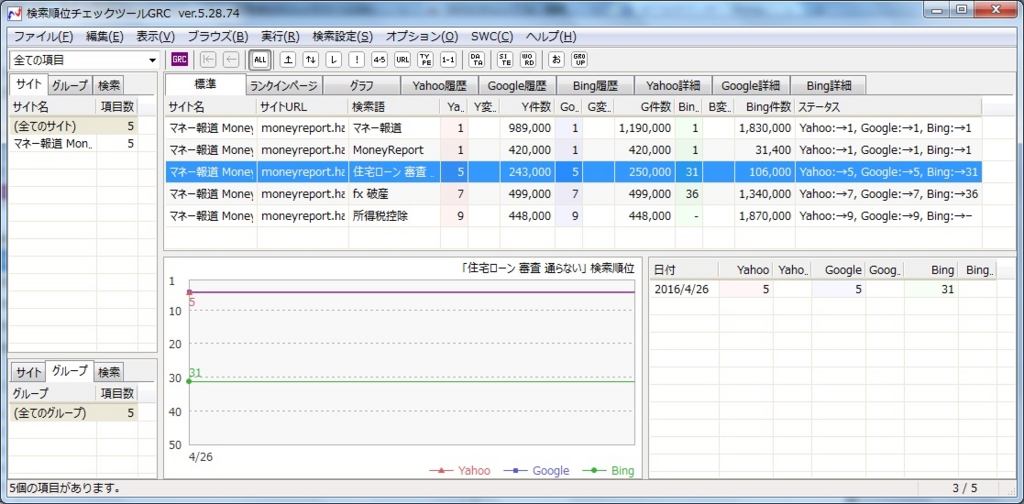Screen dimensions: 1024x504
Task: Open the ヘルプ(H) menu
Action: (551, 37)
